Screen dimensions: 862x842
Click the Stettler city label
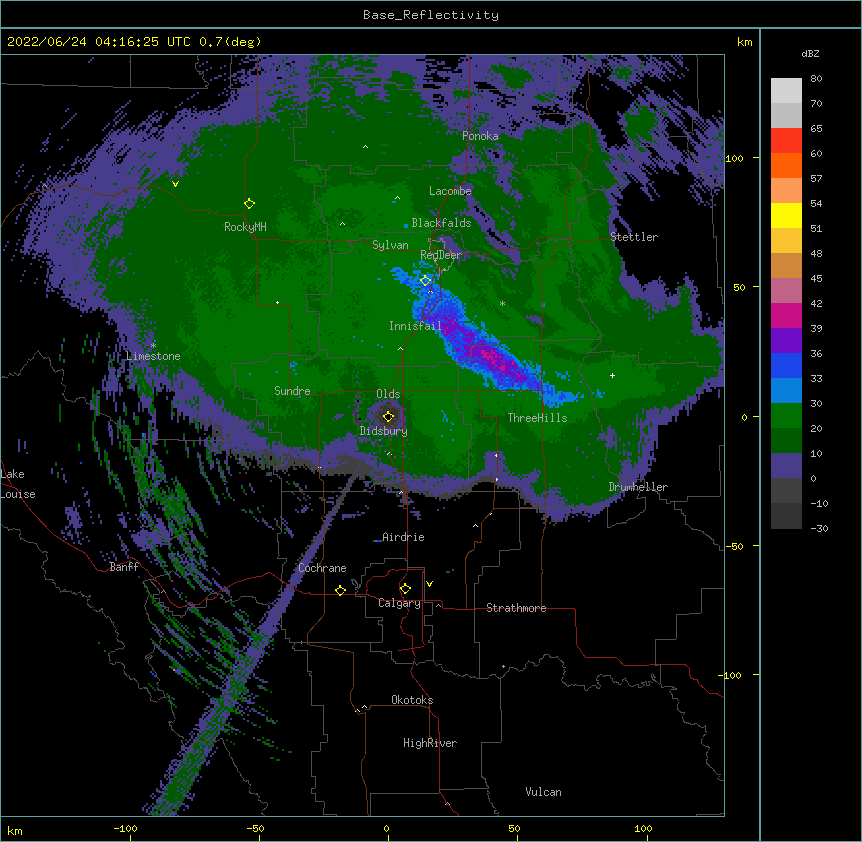click(x=634, y=237)
